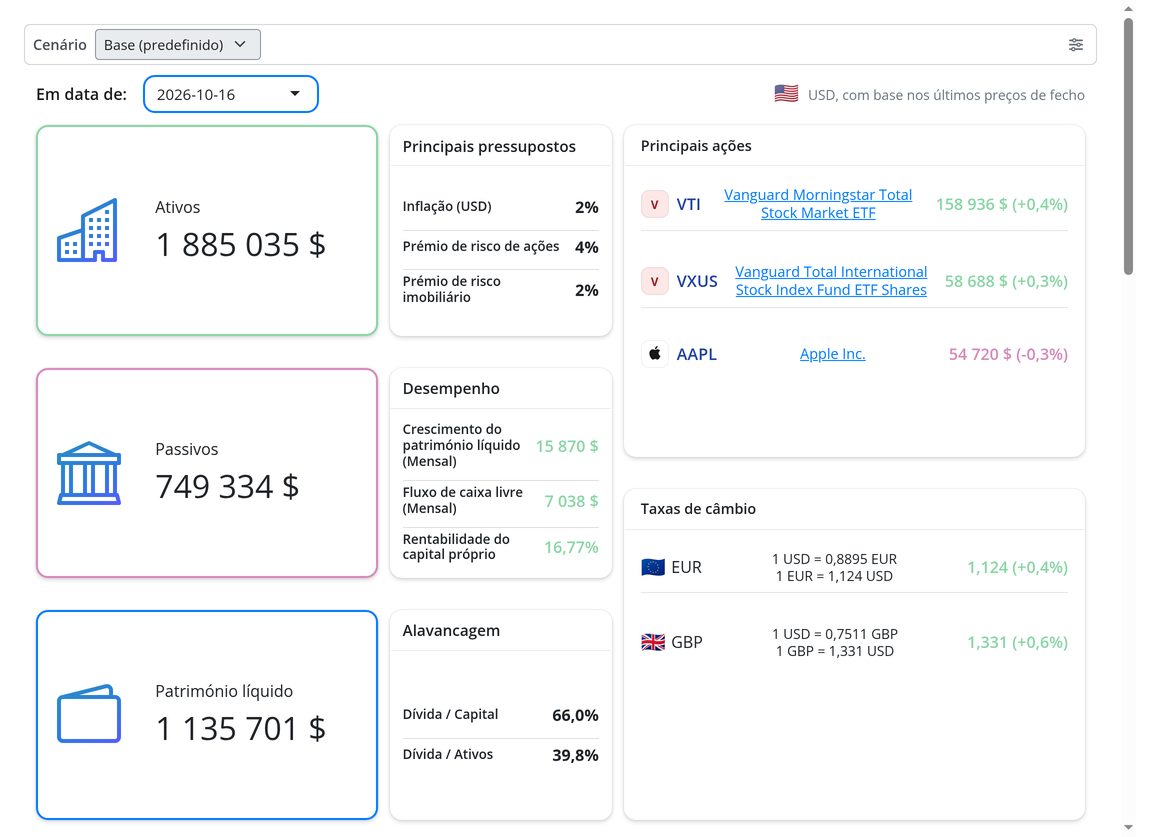Click the Dívida / Capital value 66,0%

pos(575,716)
